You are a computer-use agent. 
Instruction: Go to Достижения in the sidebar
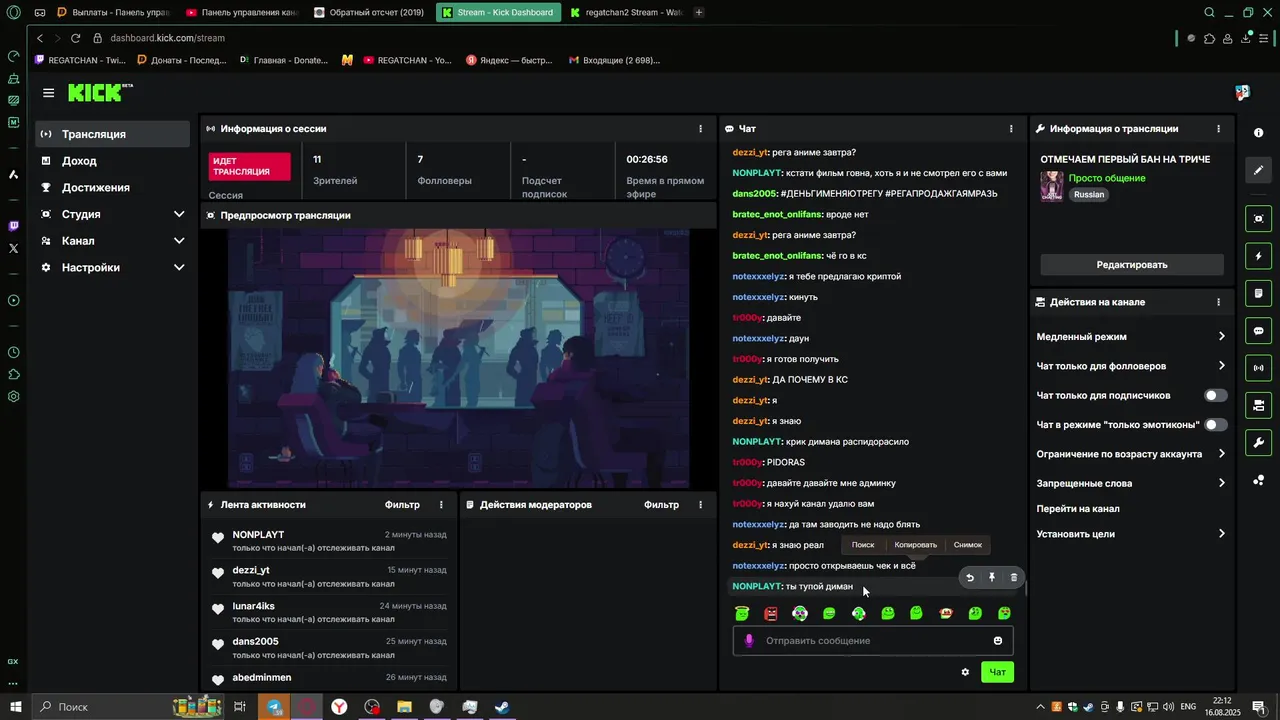(113, 188)
